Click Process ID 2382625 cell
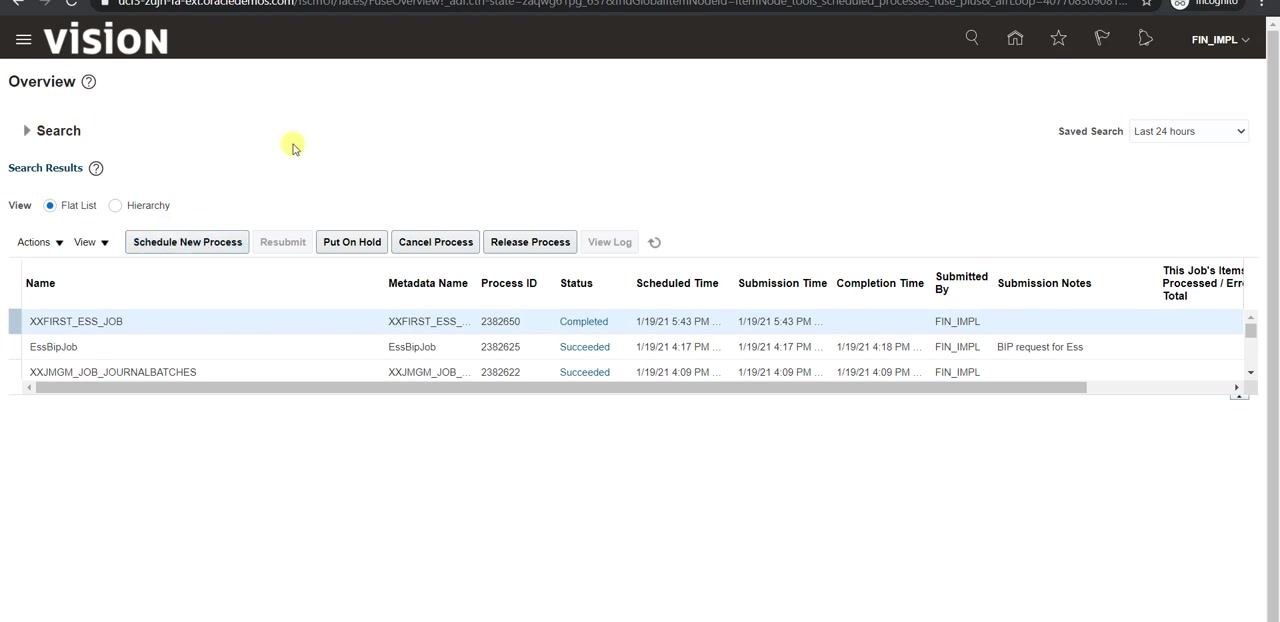Image resolution: width=1280 pixels, height=622 pixels. point(500,347)
